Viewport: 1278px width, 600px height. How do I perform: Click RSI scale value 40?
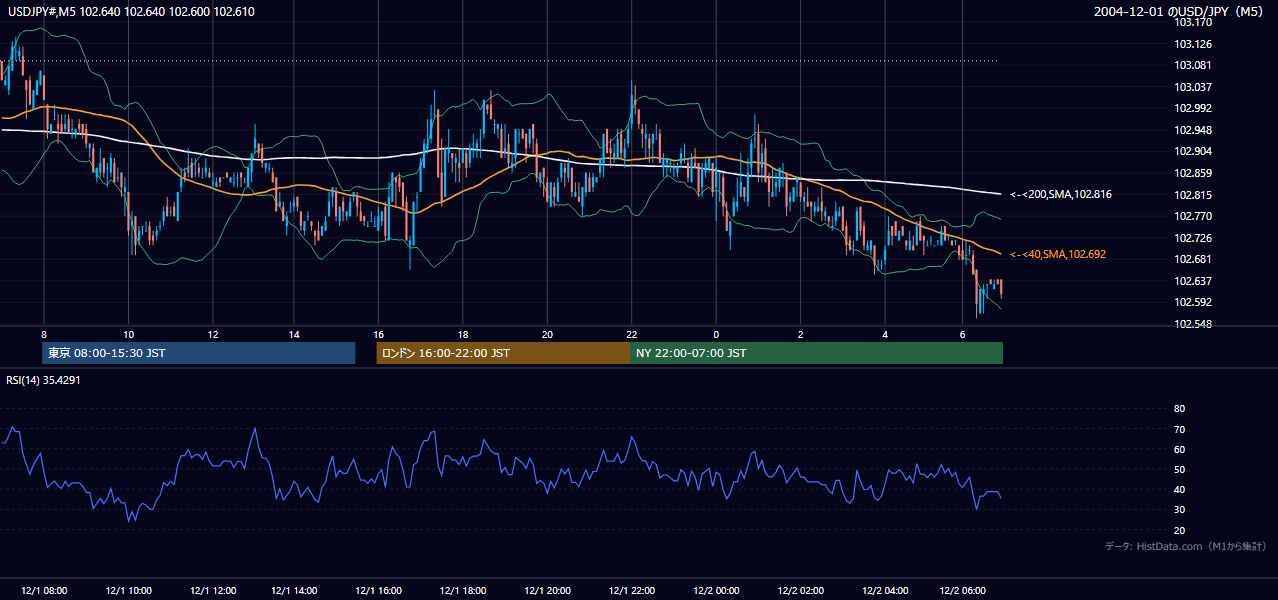[x=1179, y=489]
